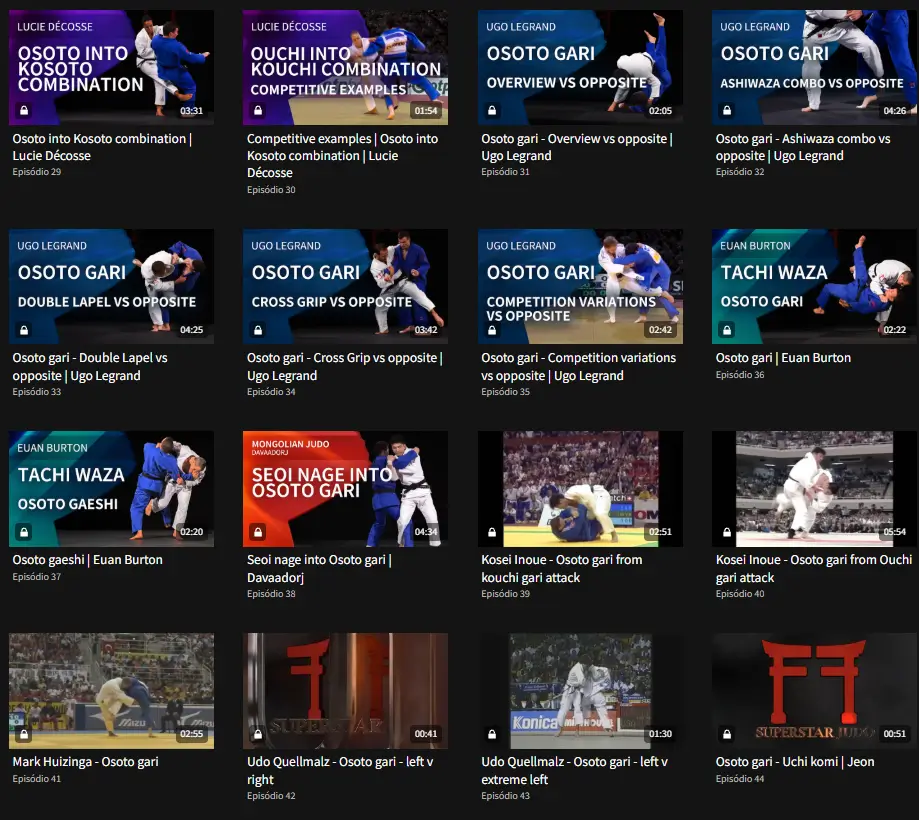The height and width of the screenshot is (820, 919).
Task: Click lock icon on Osoto into Kosoto thumbnail
Action: pyautogui.click(x=24, y=110)
